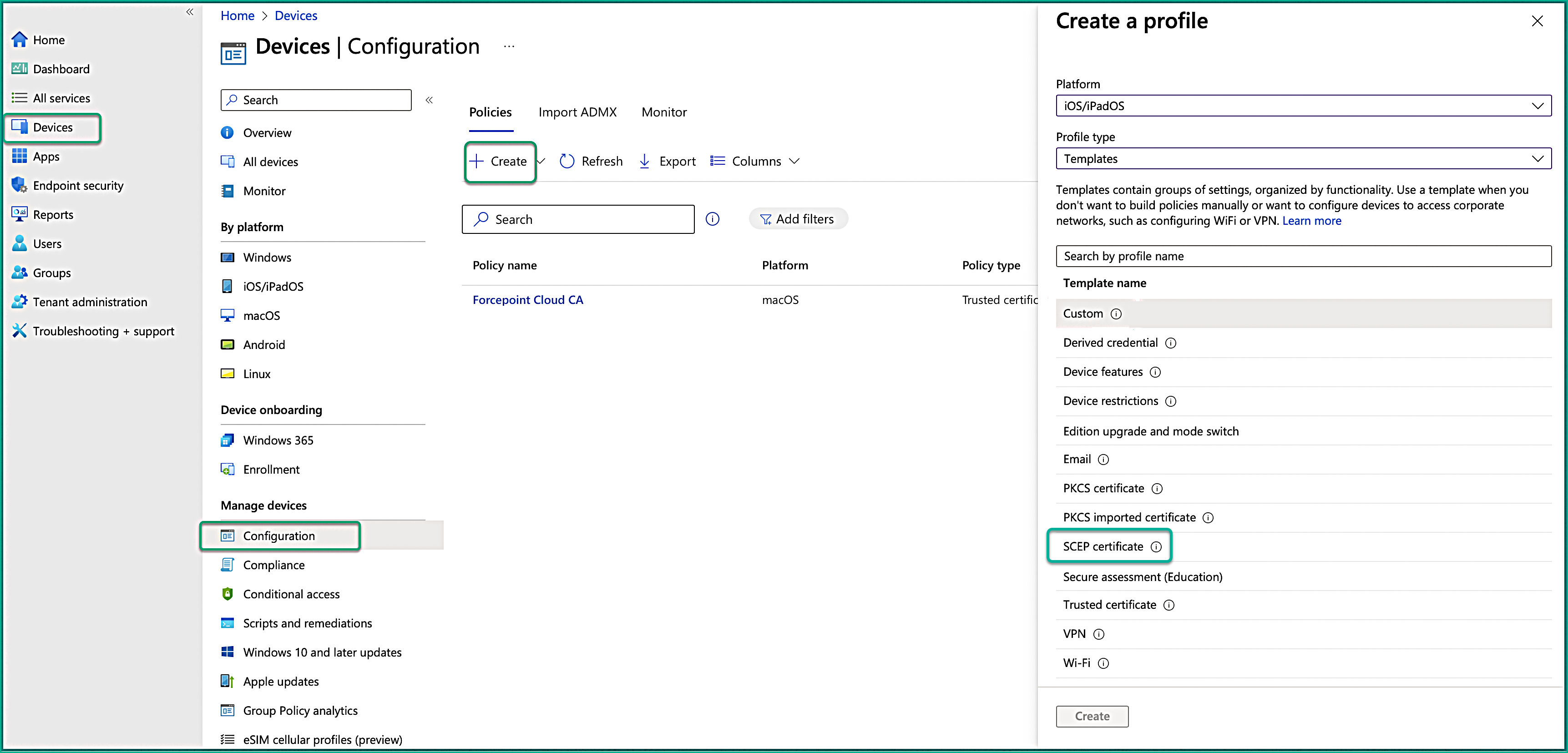Expand the Platform dropdown showing iOS/iPadOS
This screenshot has height=753, width=1568.
[x=1303, y=106]
